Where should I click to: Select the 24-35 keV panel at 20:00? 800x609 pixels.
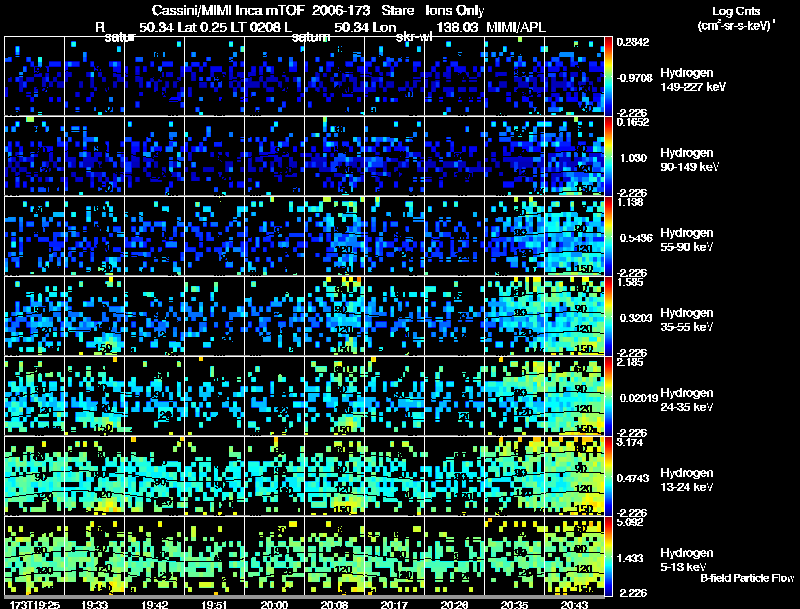click(274, 396)
